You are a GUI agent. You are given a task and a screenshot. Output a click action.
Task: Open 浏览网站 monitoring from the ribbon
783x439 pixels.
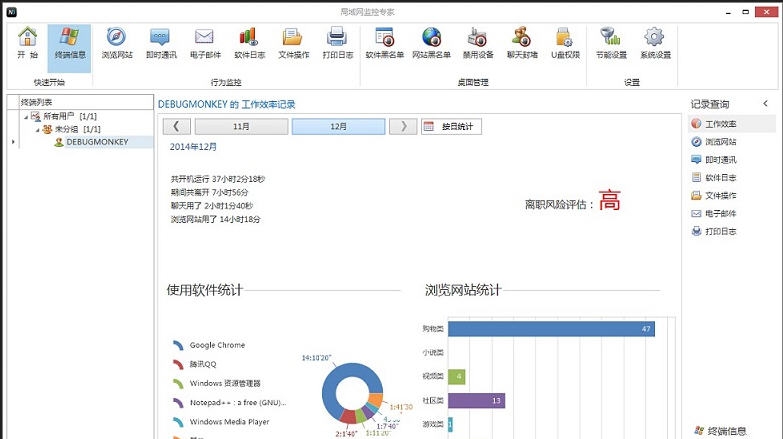click(117, 43)
